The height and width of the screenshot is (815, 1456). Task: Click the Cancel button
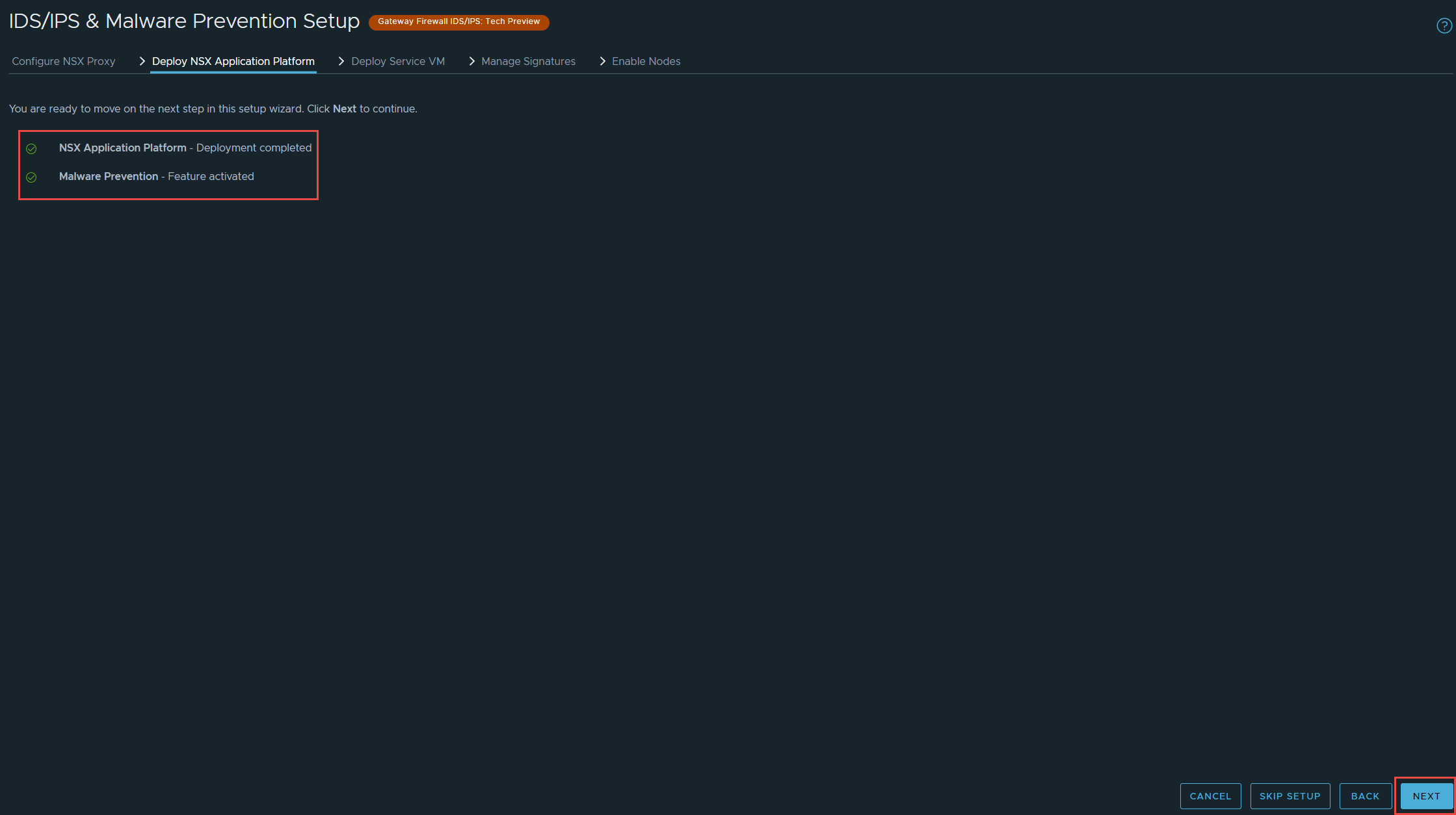(1210, 796)
